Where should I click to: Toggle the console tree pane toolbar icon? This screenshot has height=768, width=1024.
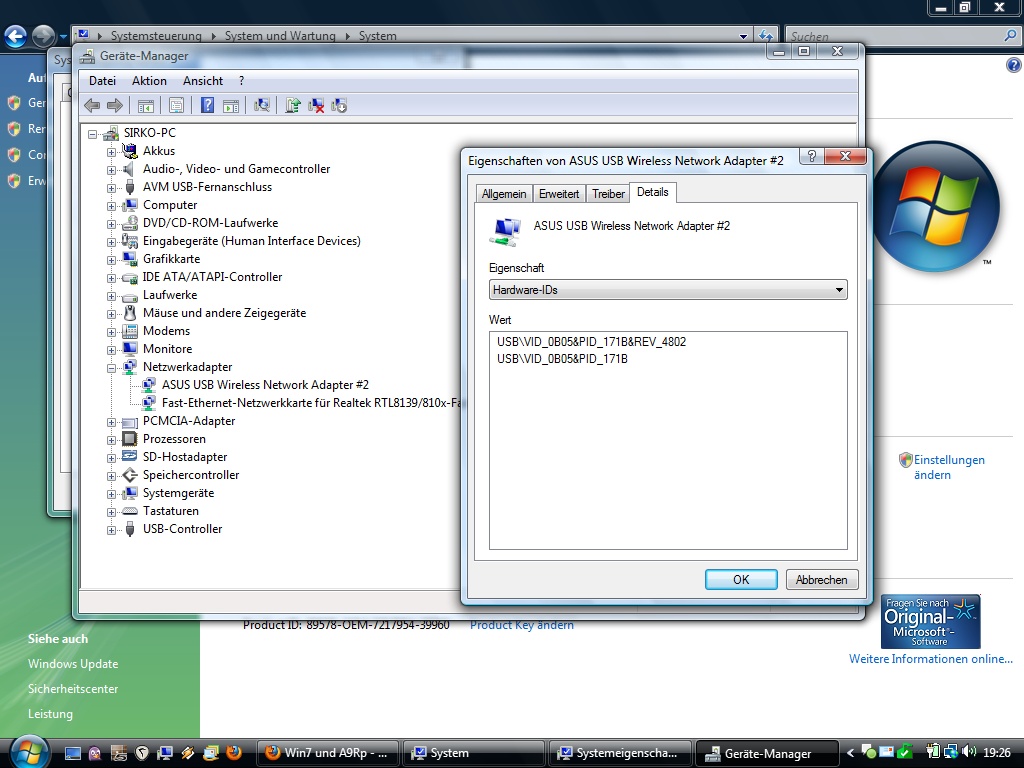click(x=146, y=105)
